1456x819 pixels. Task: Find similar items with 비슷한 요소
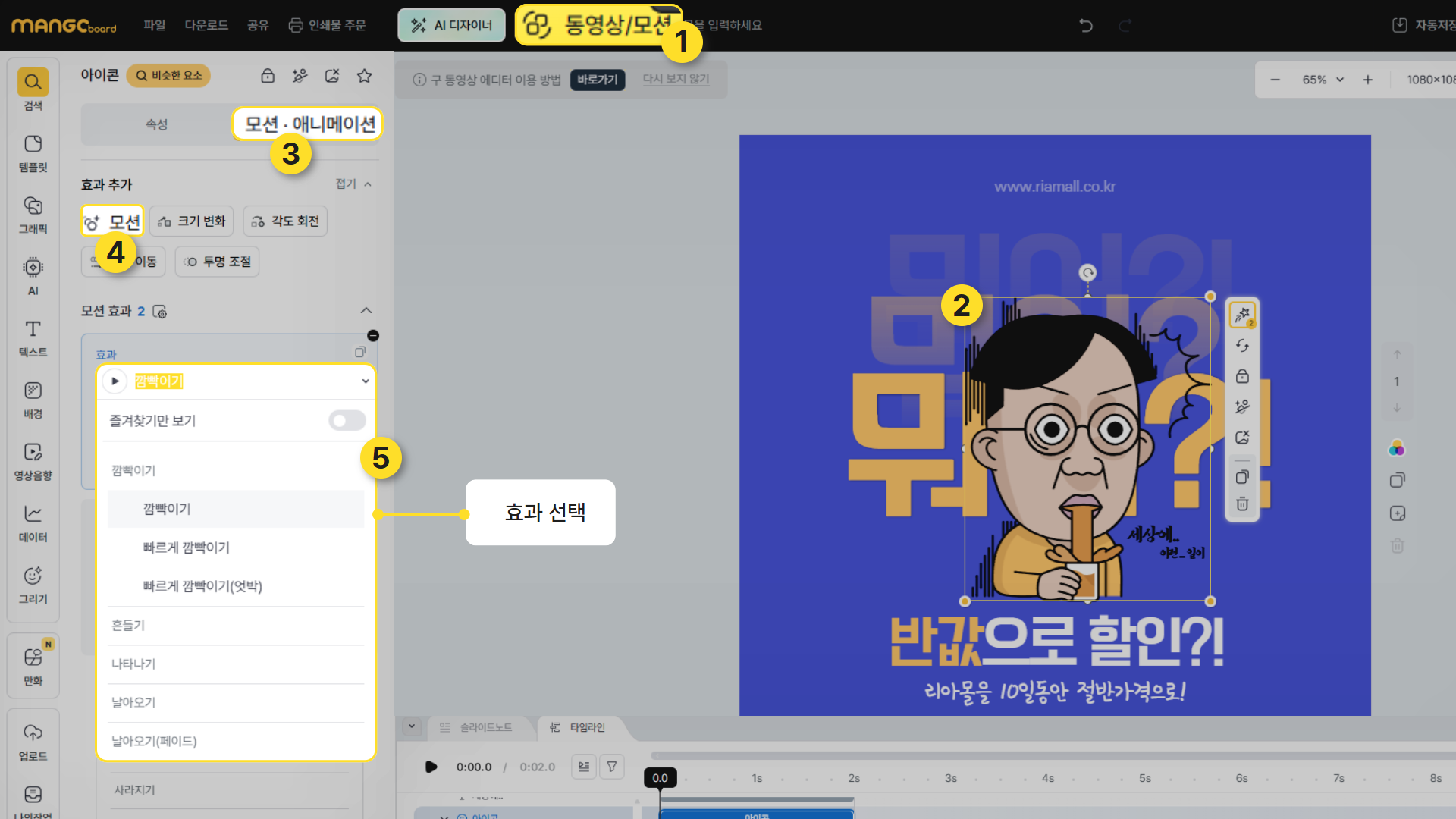point(168,76)
